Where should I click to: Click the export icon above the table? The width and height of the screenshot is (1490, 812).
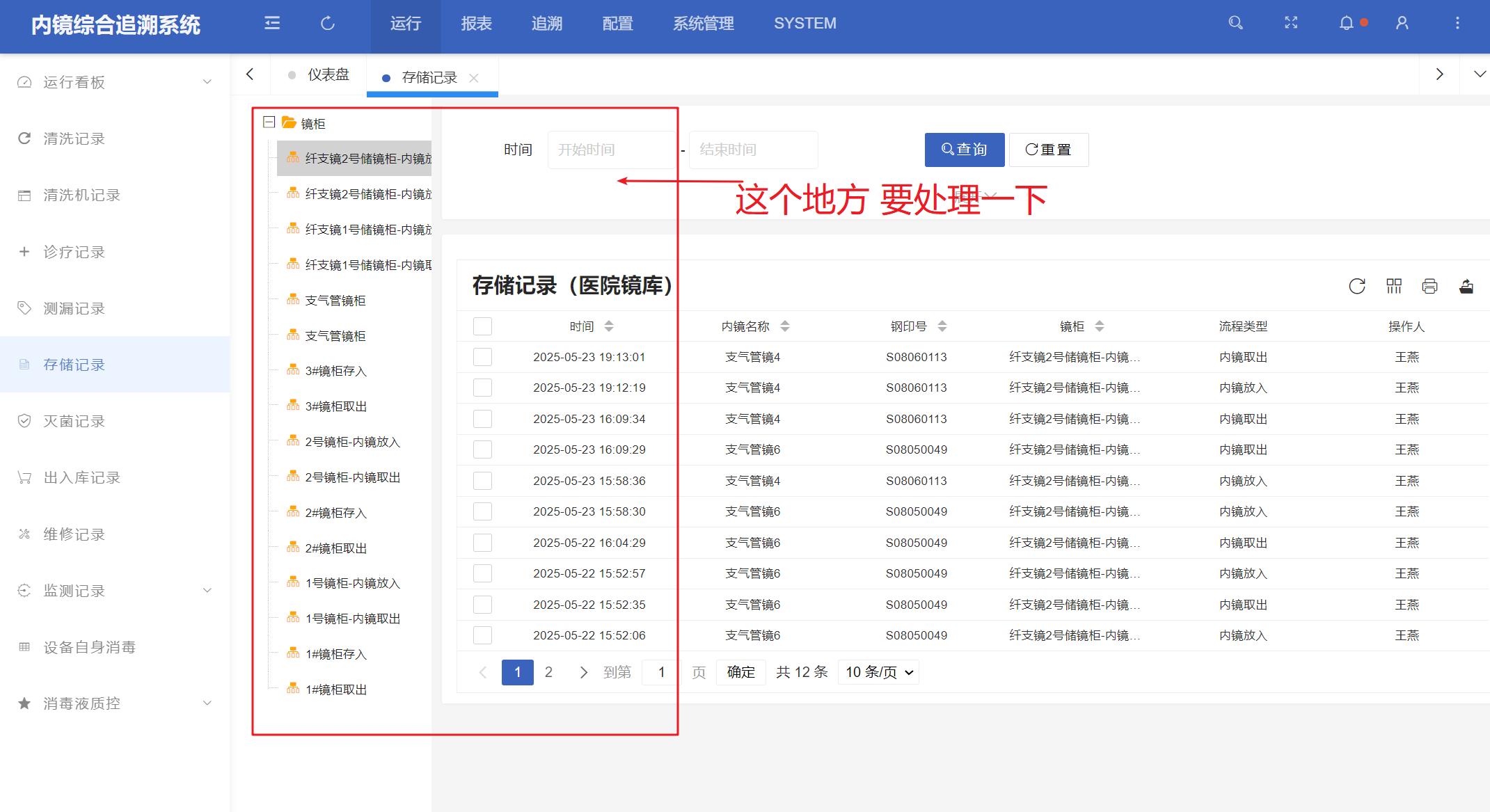pyautogui.click(x=1466, y=286)
